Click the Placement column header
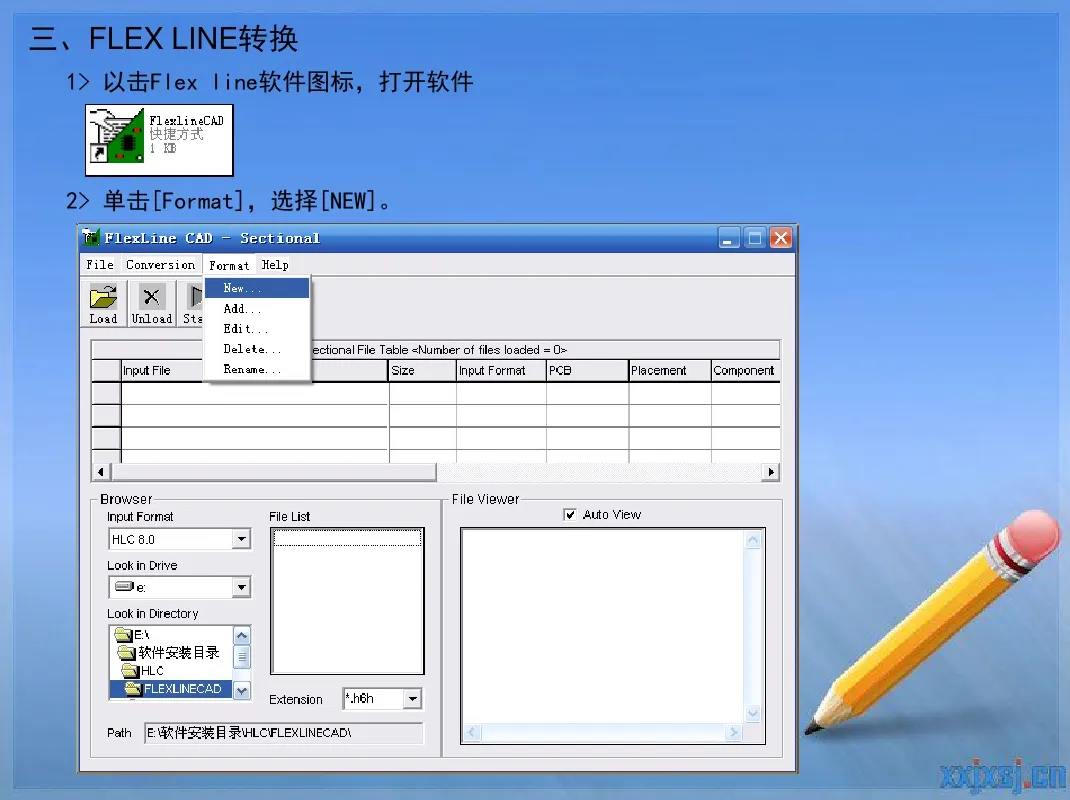 pyautogui.click(x=669, y=371)
